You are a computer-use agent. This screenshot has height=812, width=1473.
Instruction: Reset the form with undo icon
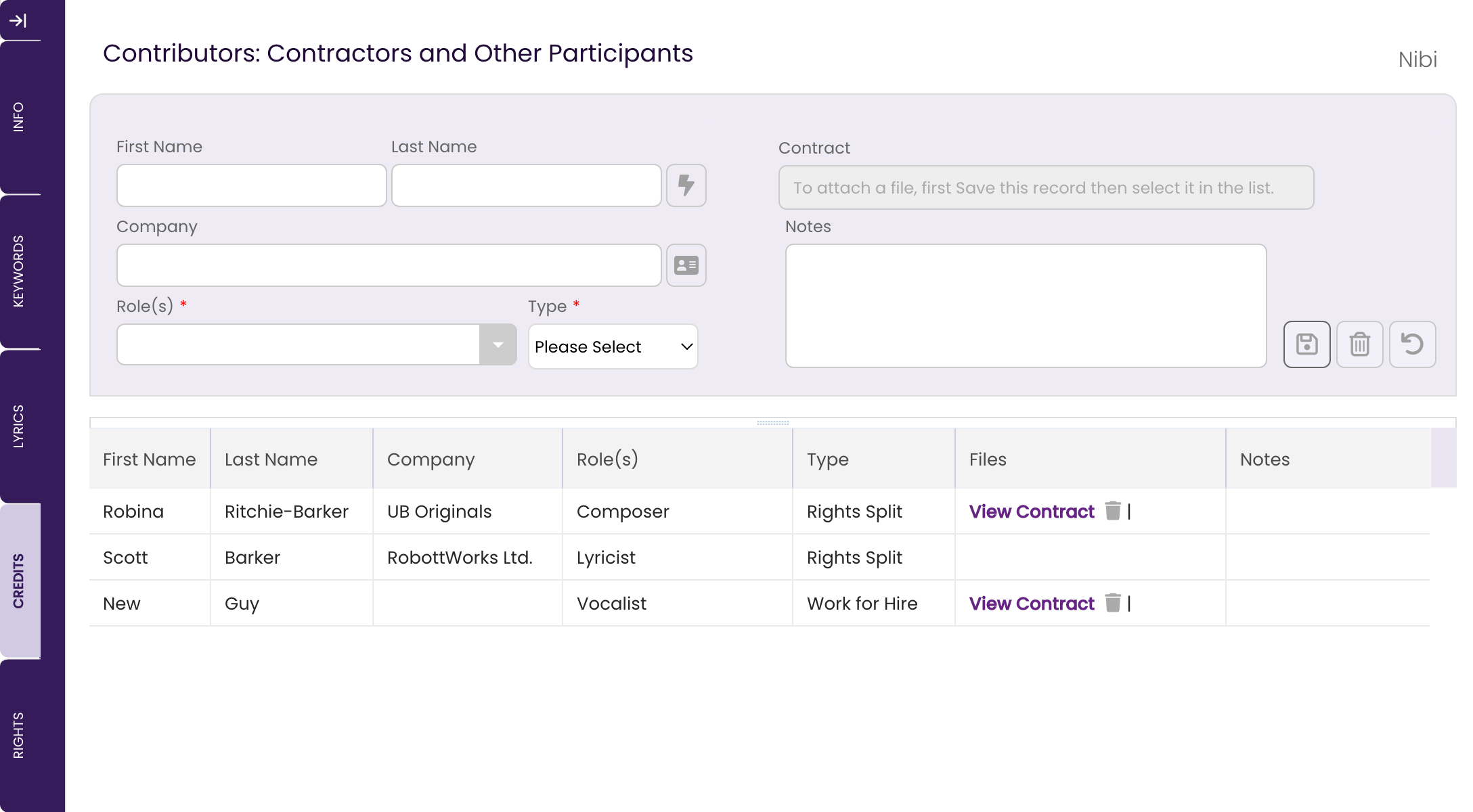(1413, 344)
